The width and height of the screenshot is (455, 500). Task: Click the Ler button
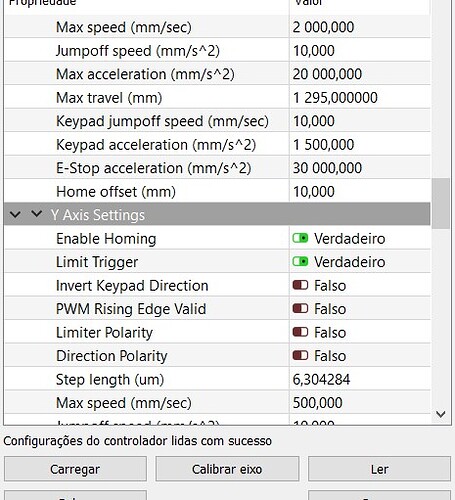[x=379, y=469]
